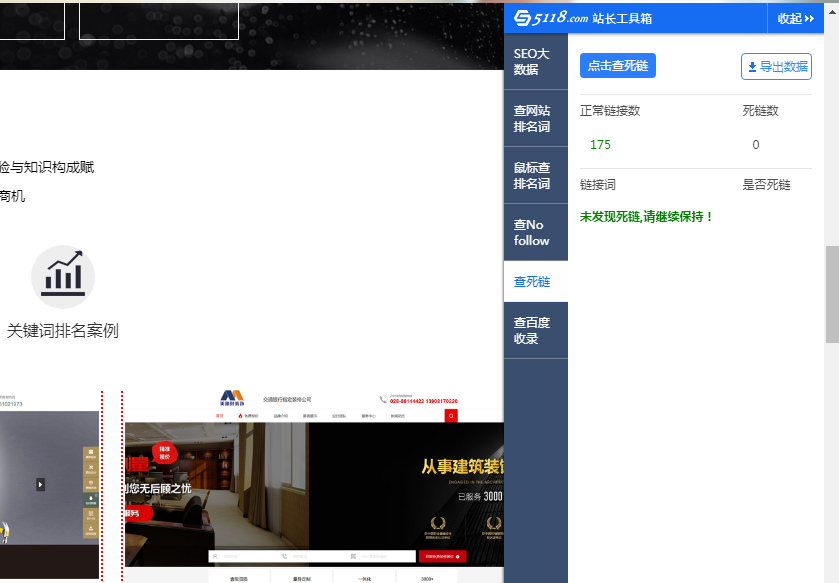The height and width of the screenshot is (583, 839).
Task: Open the 查网站排名词 panel
Action: point(535,118)
